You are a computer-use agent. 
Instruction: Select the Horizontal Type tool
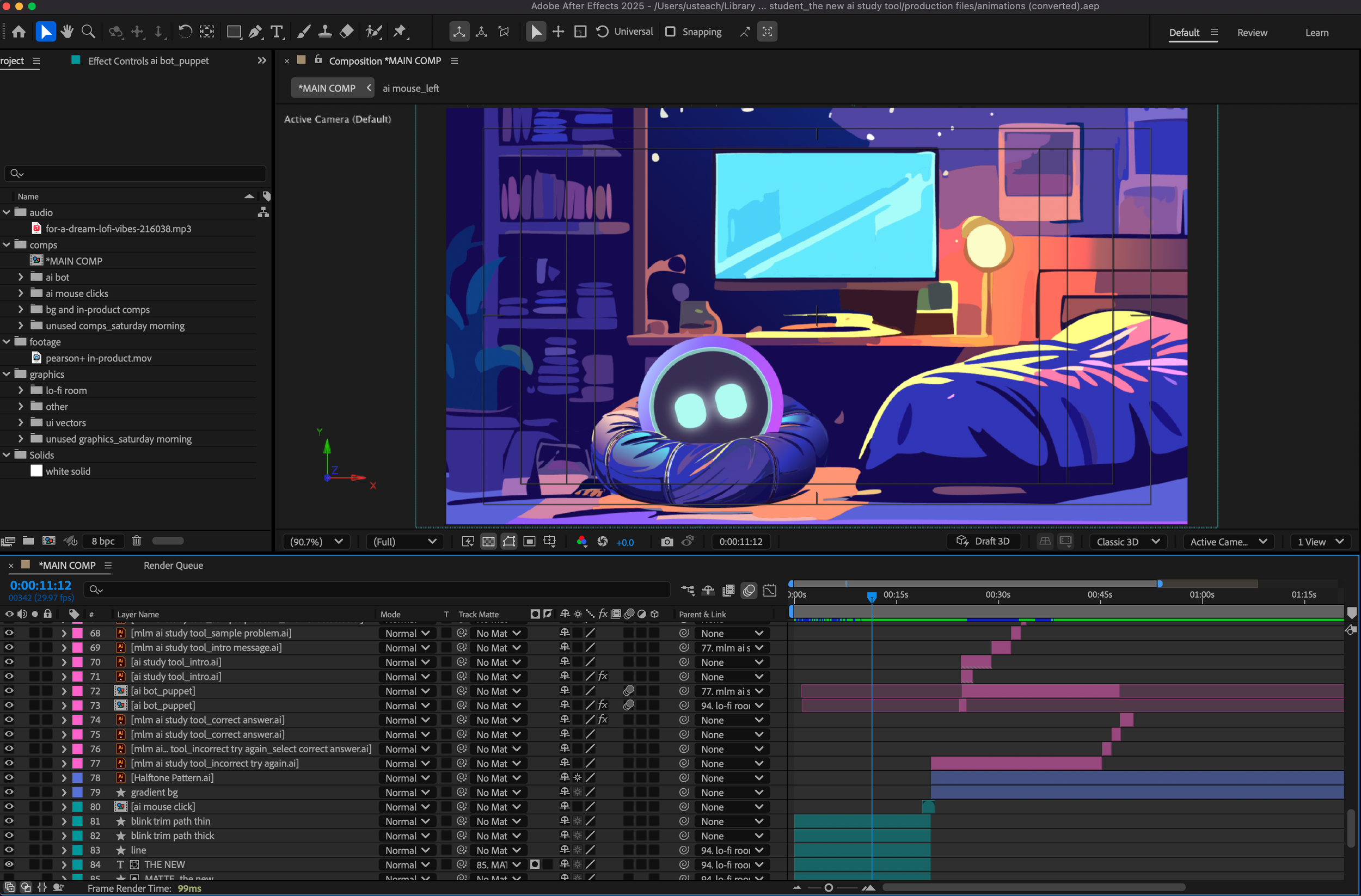(x=277, y=32)
